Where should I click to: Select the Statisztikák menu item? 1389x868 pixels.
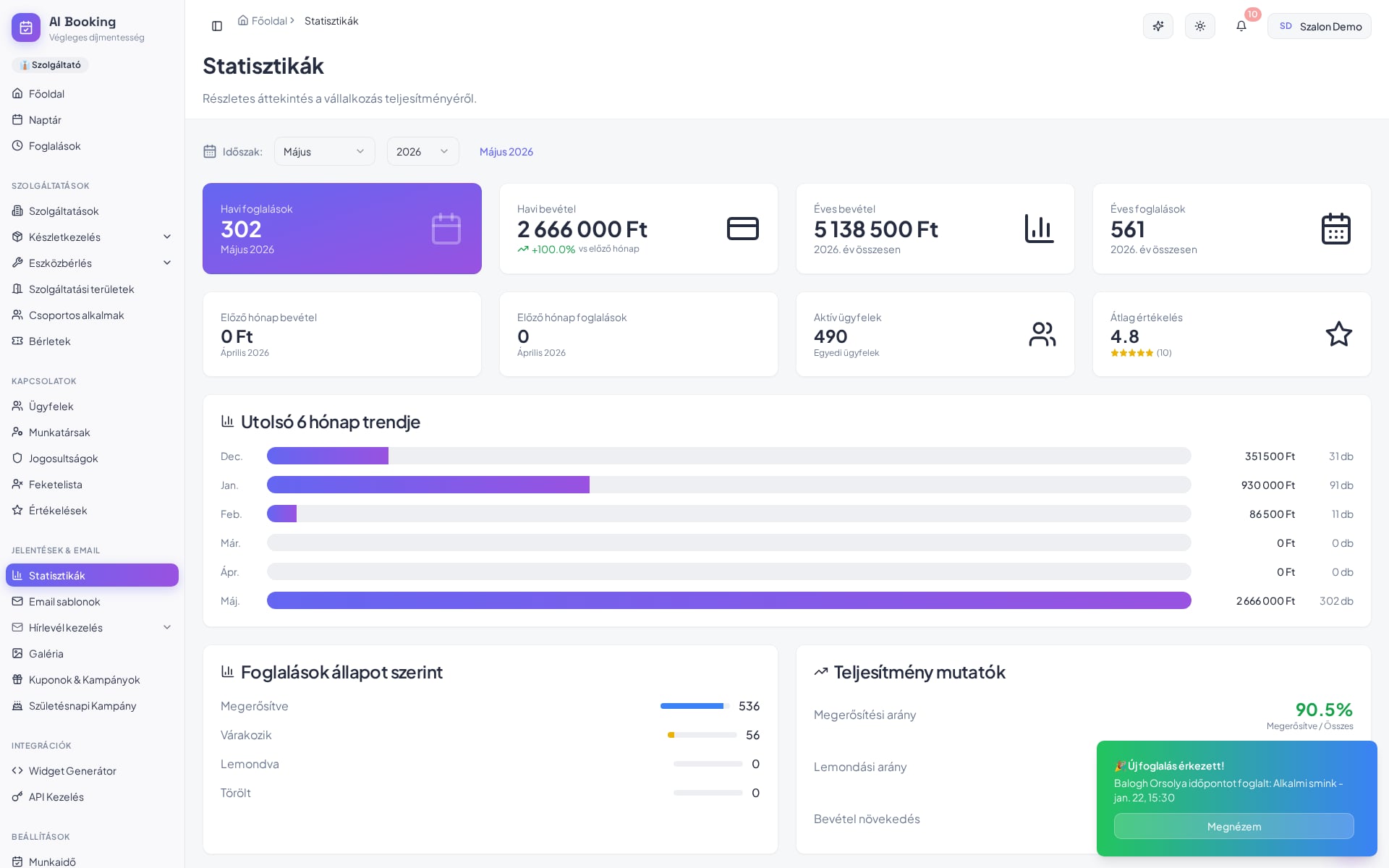pos(92,575)
